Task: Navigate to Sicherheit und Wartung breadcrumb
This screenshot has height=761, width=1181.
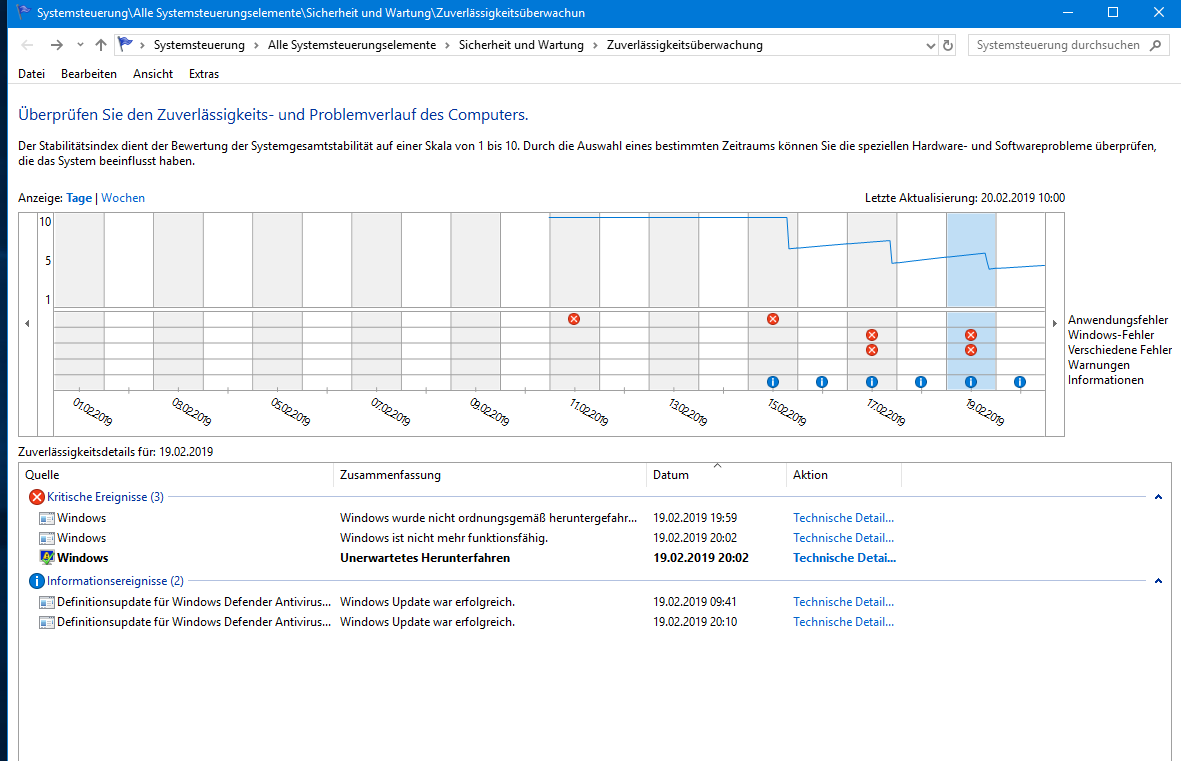Action: click(x=521, y=45)
